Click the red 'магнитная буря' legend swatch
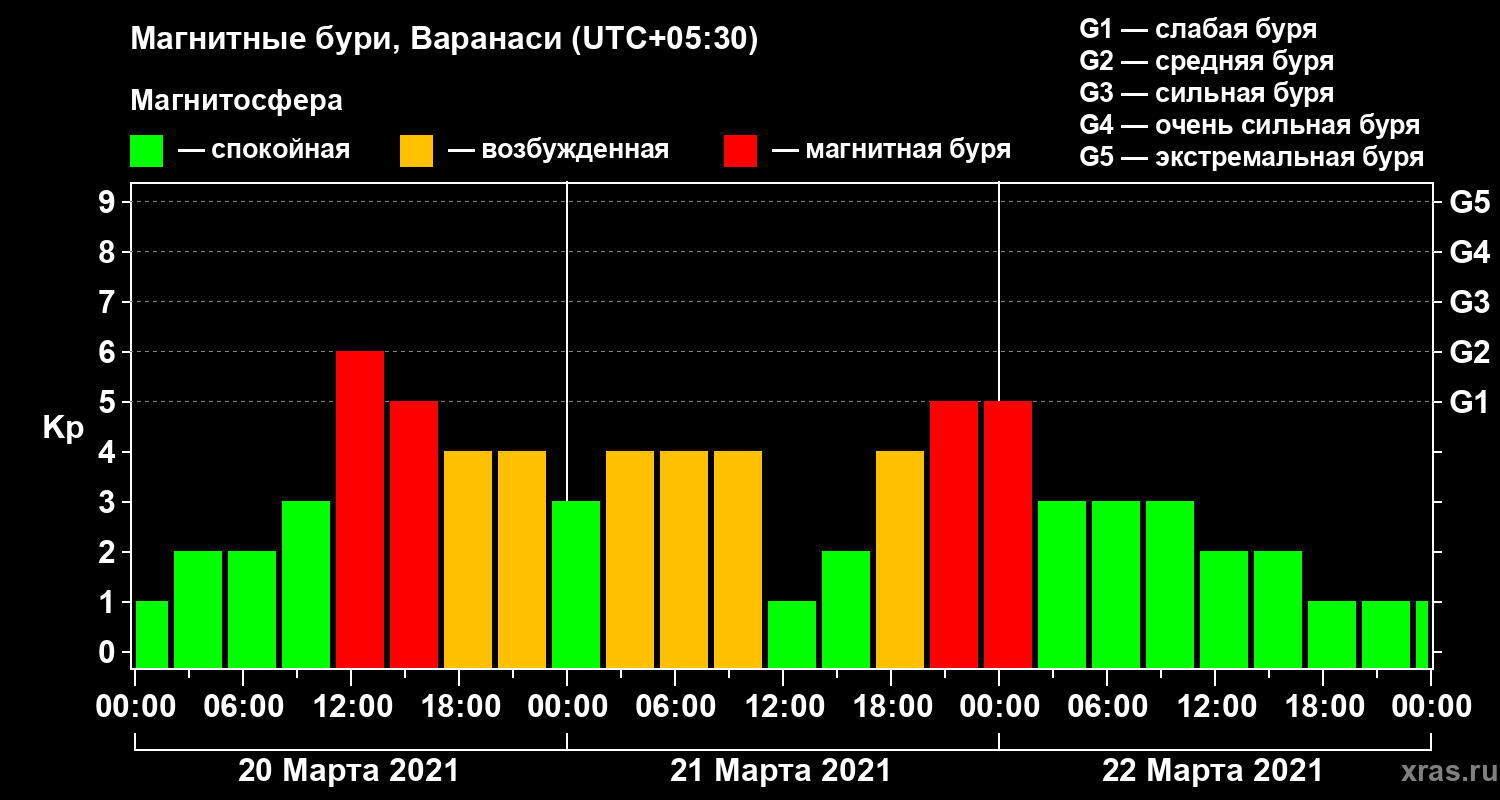The image size is (1500, 800). click(740, 151)
